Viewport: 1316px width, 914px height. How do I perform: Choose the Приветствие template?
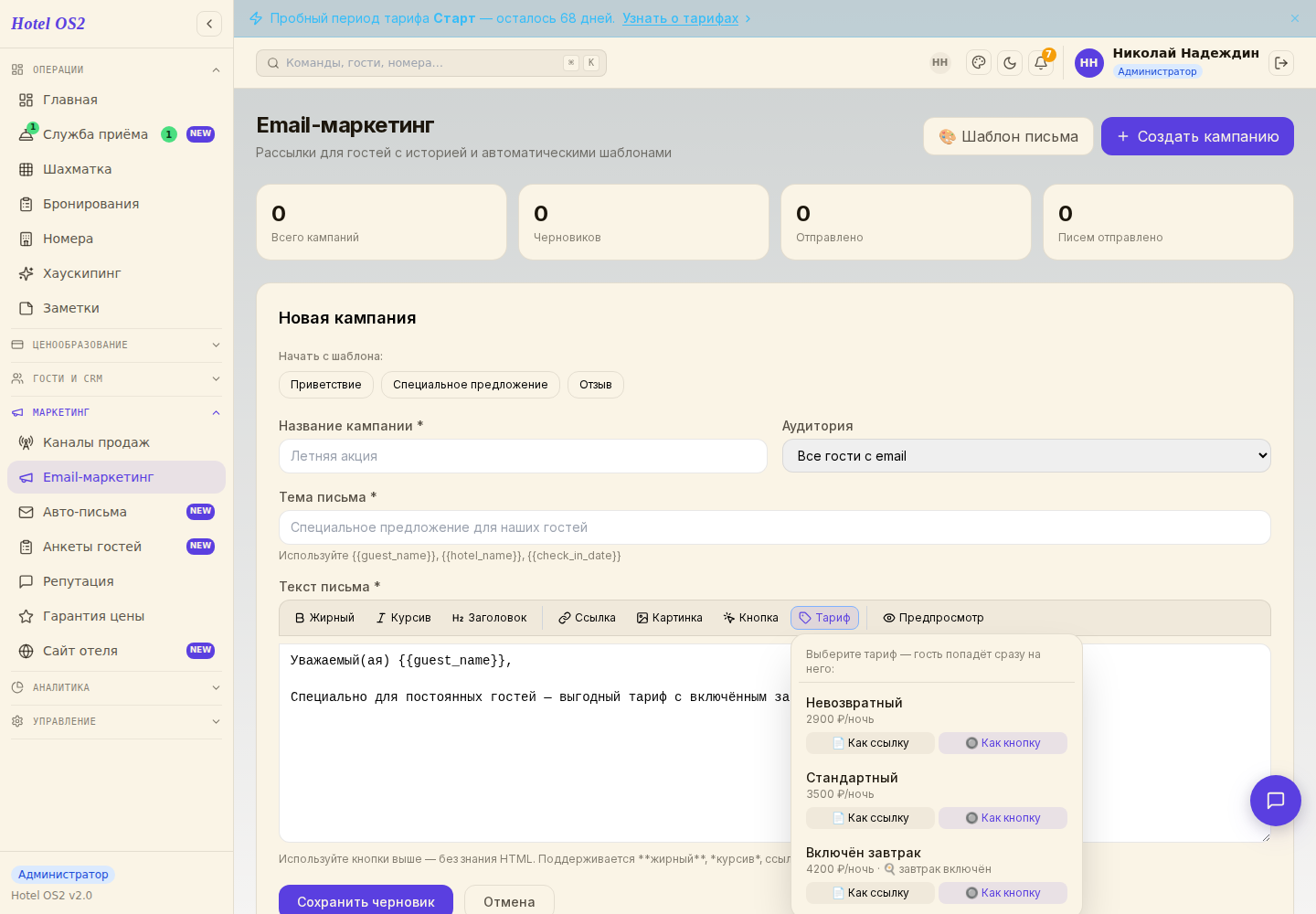326,385
